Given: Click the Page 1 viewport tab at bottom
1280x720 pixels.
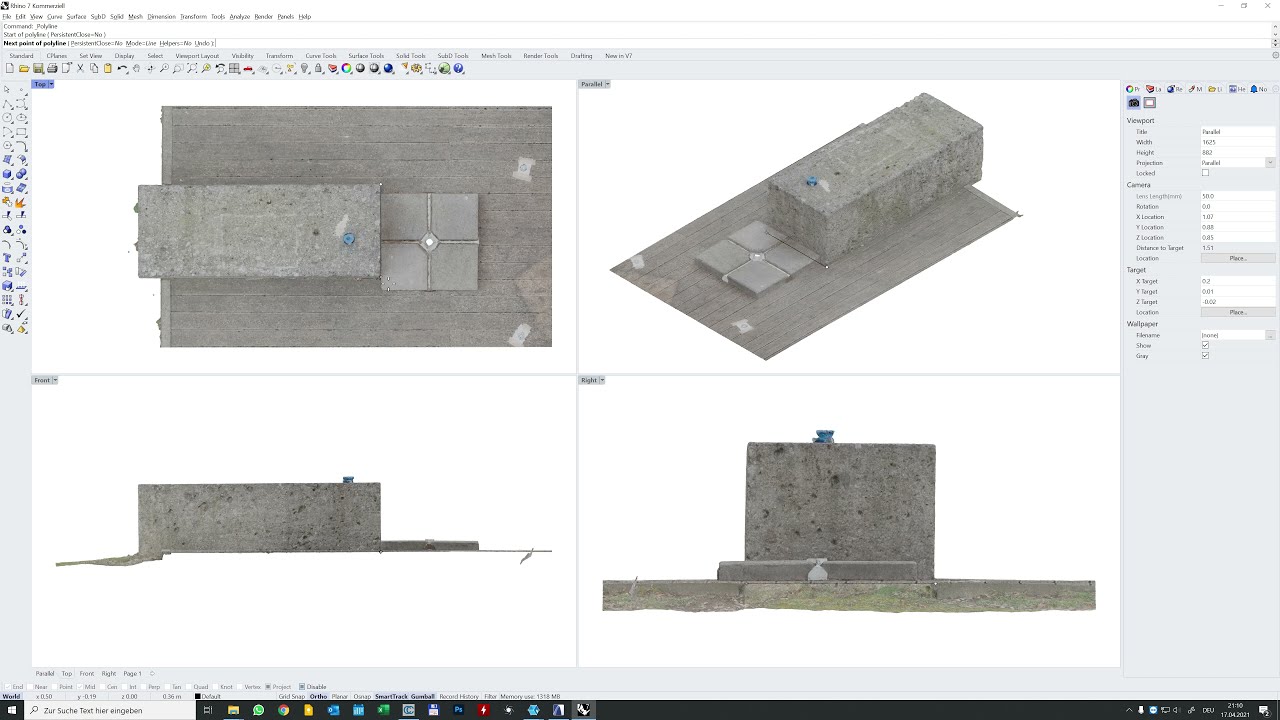Looking at the screenshot, I should [132, 674].
